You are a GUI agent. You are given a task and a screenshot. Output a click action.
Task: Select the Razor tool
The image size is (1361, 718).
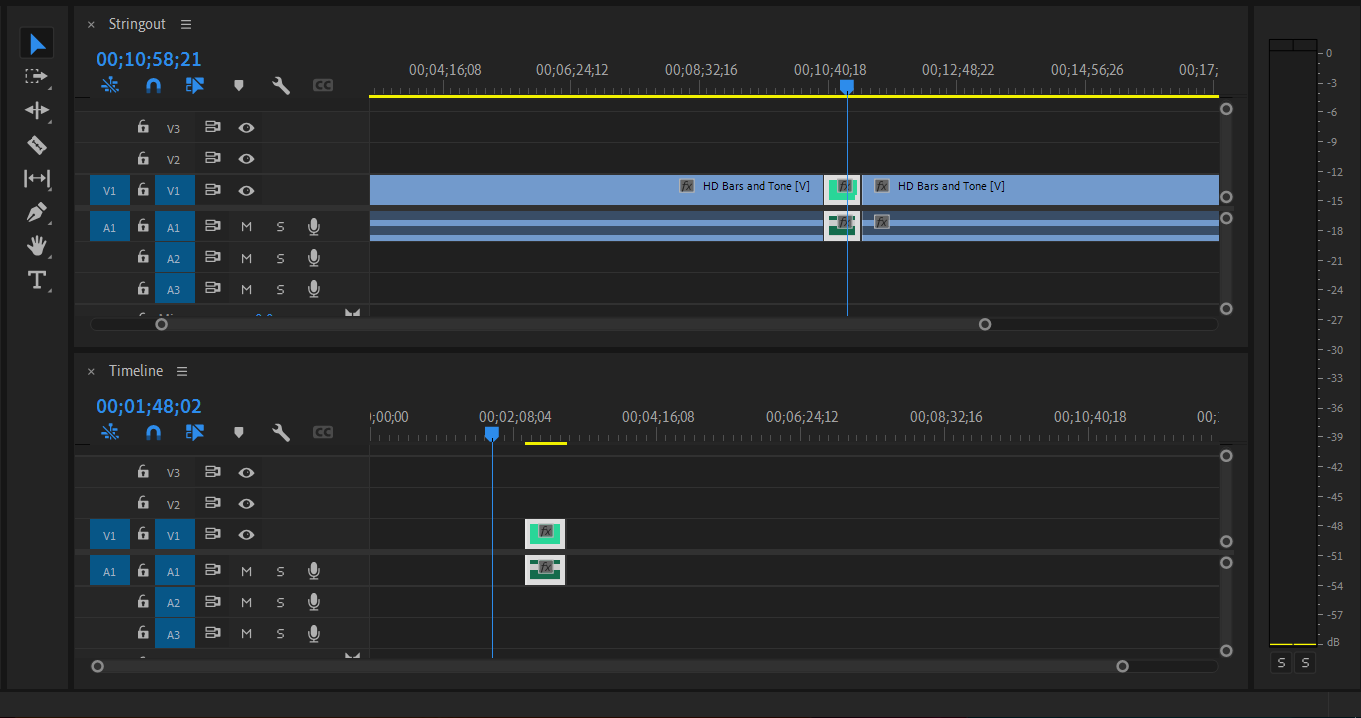[37, 145]
